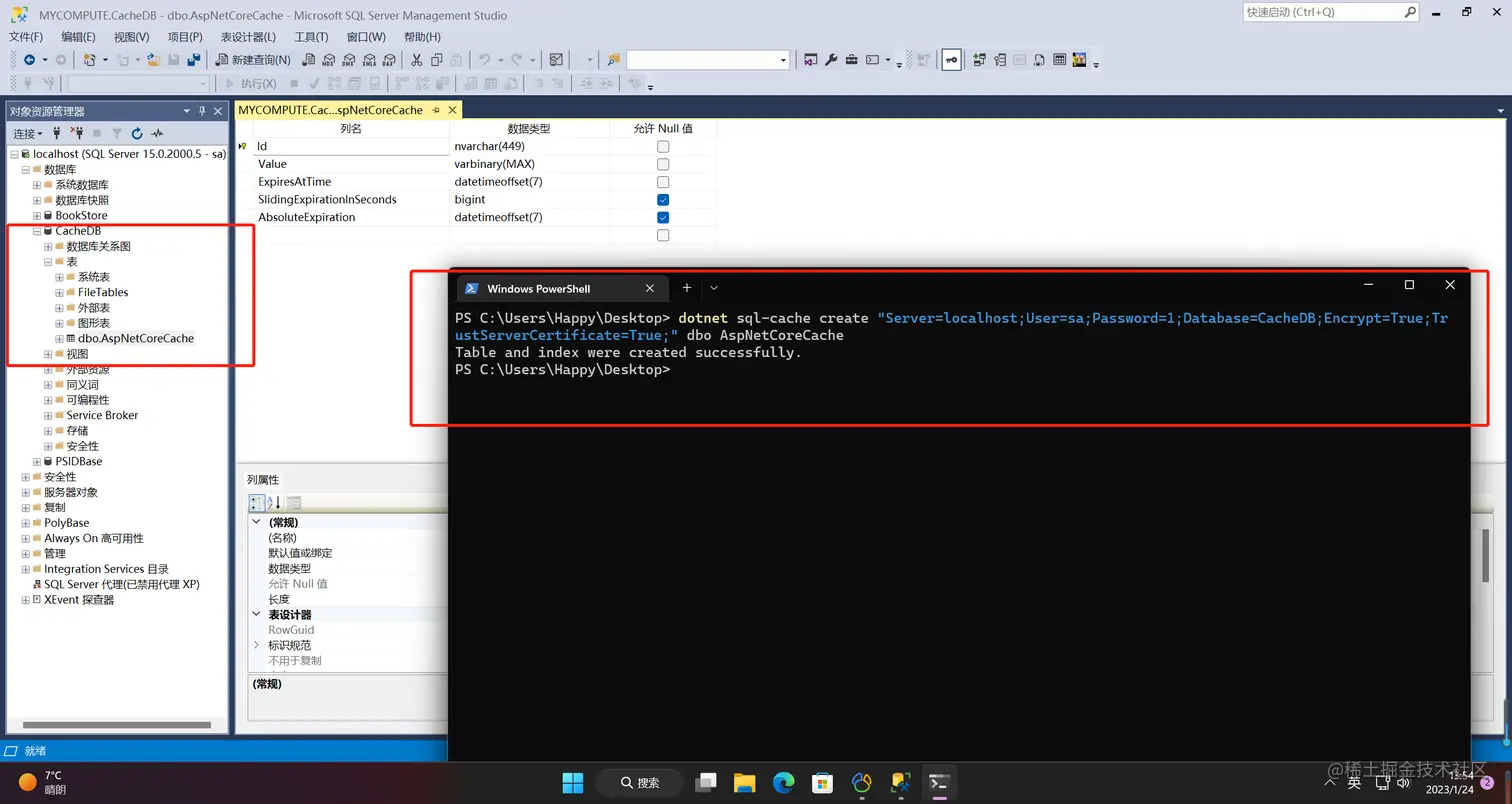The height and width of the screenshot is (804, 1512).
Task: Open File Explorer from the taskbar
Action: [744, 782]
